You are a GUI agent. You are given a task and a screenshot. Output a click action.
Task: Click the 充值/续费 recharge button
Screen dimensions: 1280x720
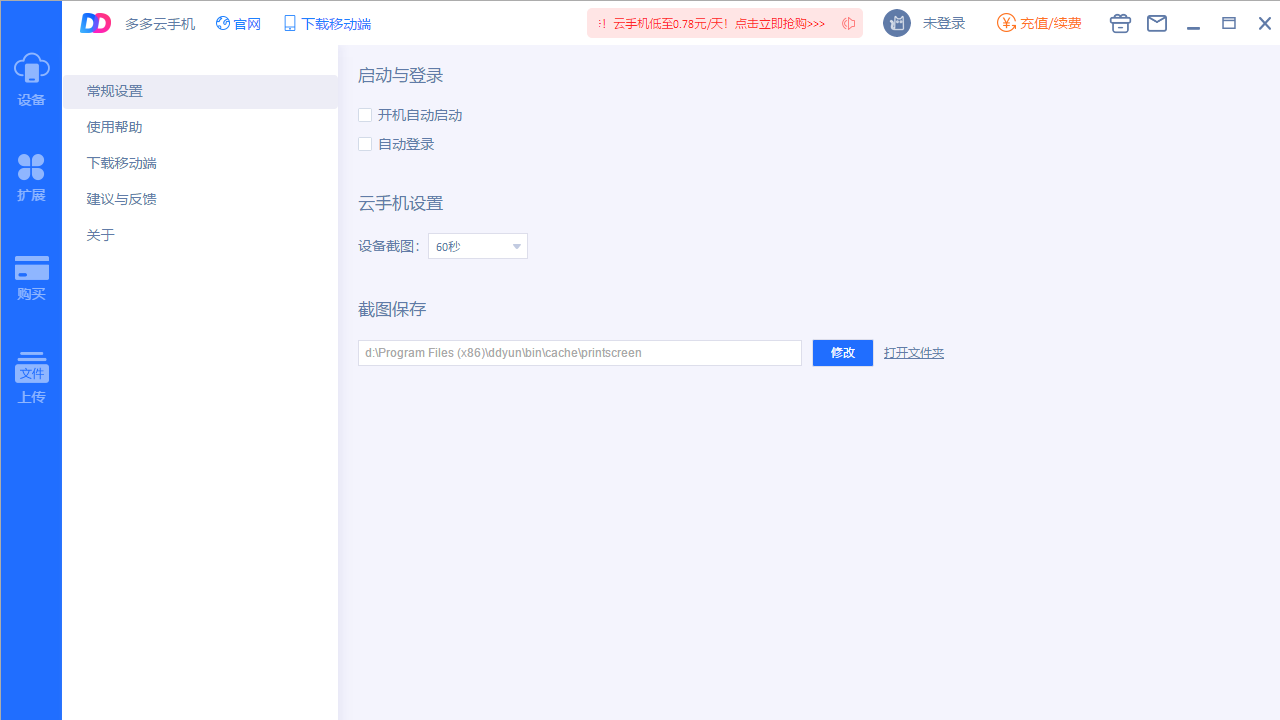1039,23
